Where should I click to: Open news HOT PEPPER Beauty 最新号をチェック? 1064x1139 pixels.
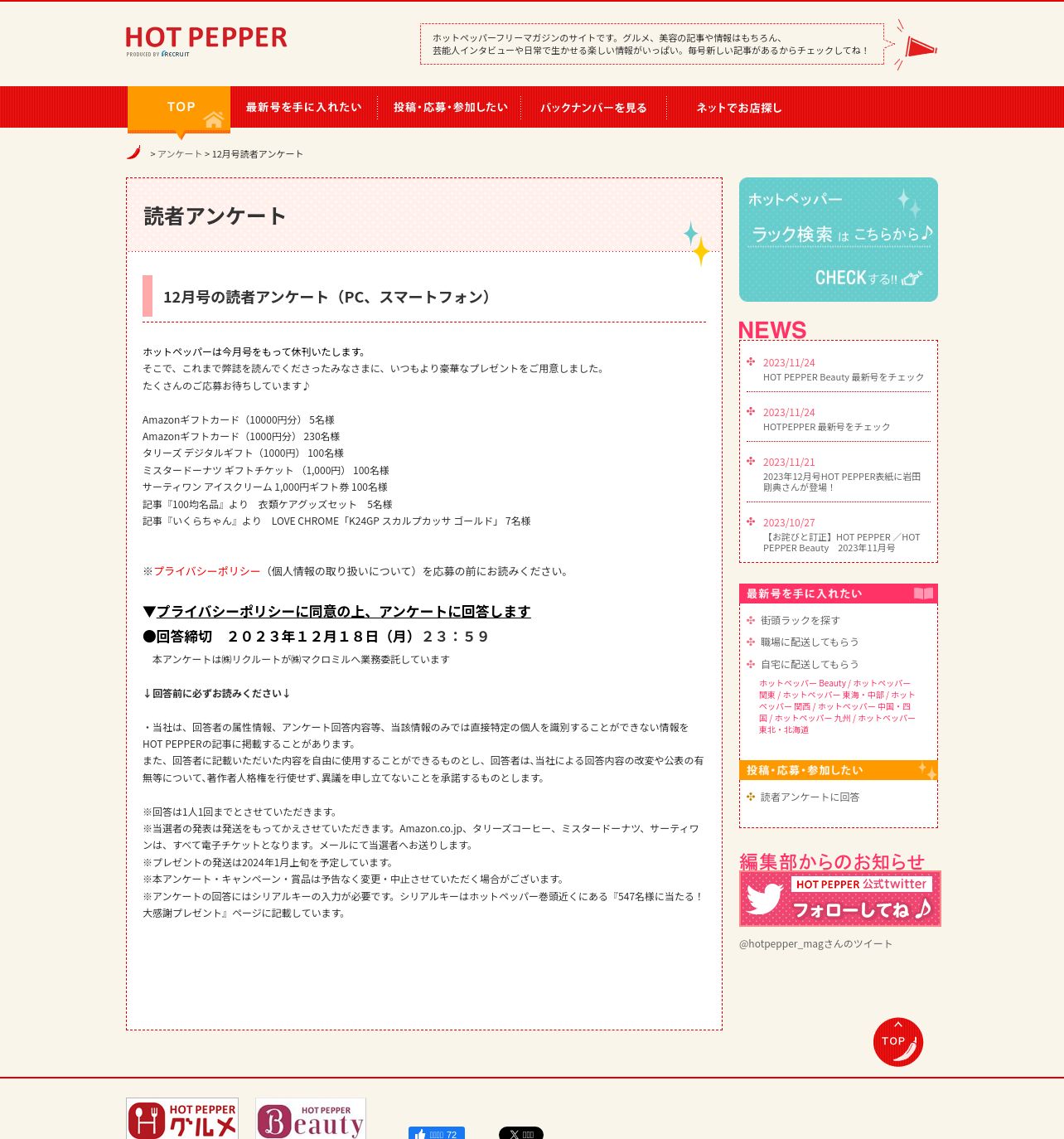[844, 377]
